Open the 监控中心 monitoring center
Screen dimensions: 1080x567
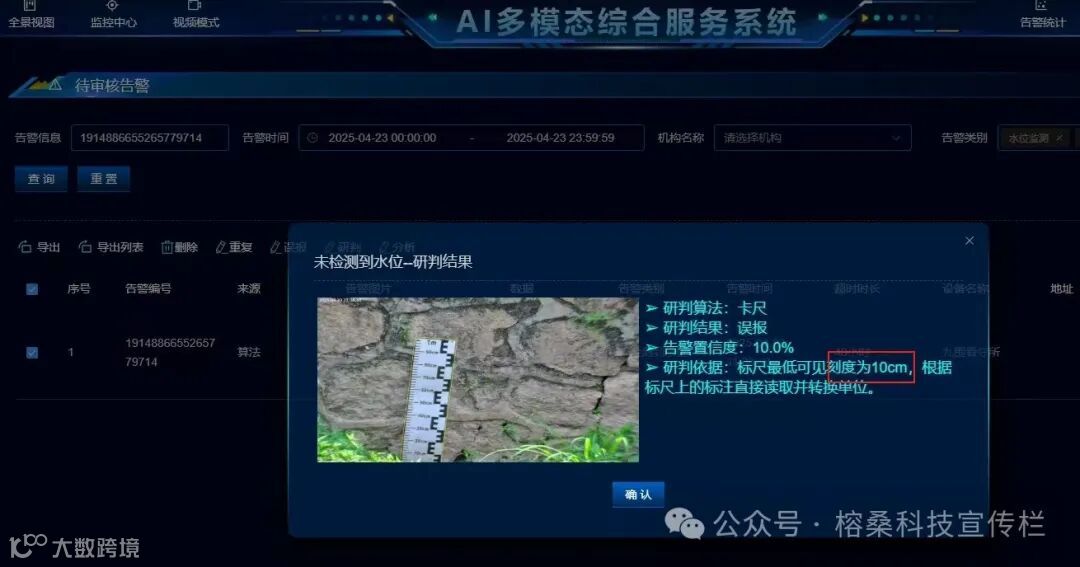[114, 15]
